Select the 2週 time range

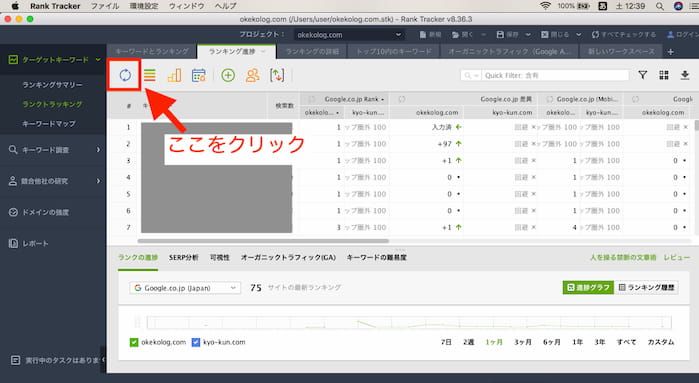pos(468,342)
